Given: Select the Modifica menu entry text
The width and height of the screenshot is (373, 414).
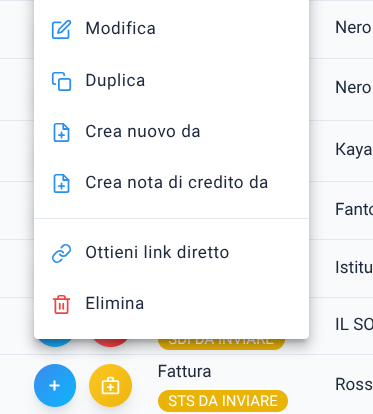Looking at the screenshot, I should [121, 28].
